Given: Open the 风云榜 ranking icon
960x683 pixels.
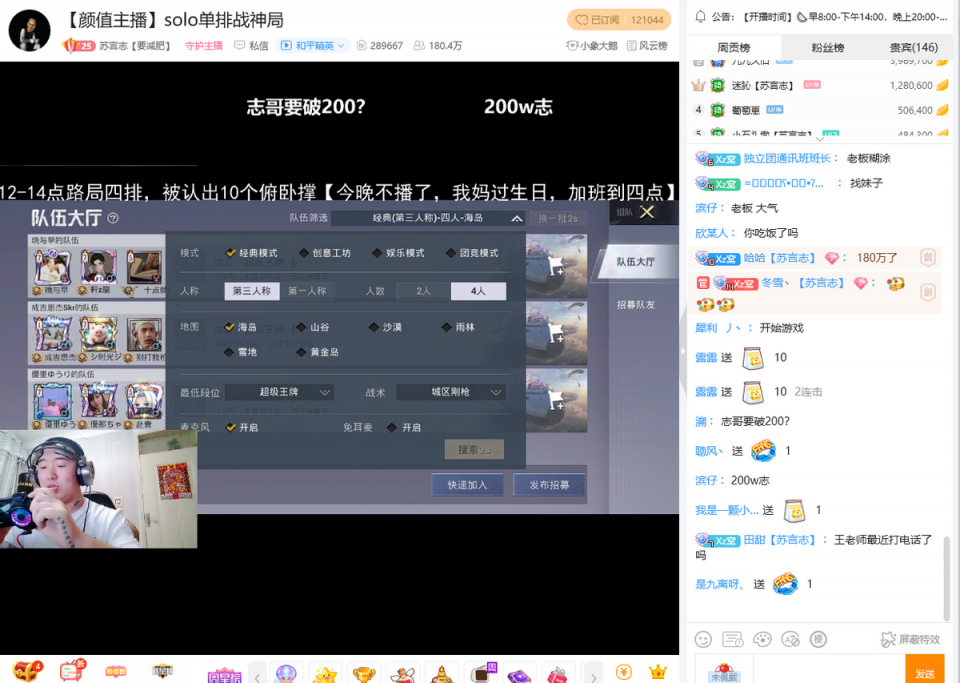Looking at the screenshot, I should [x=647, y=45].
